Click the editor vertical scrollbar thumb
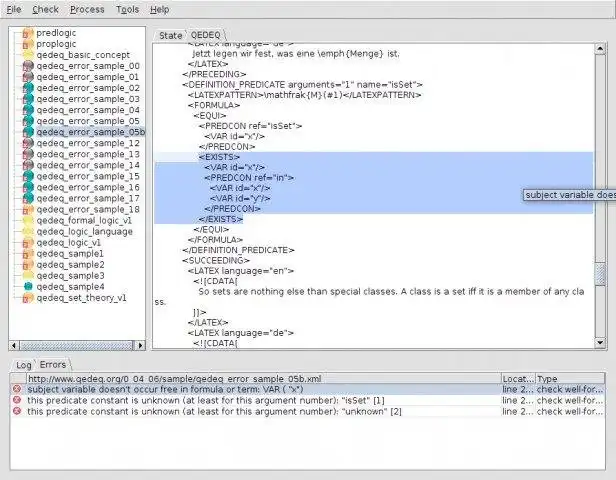 pos(600,274)
